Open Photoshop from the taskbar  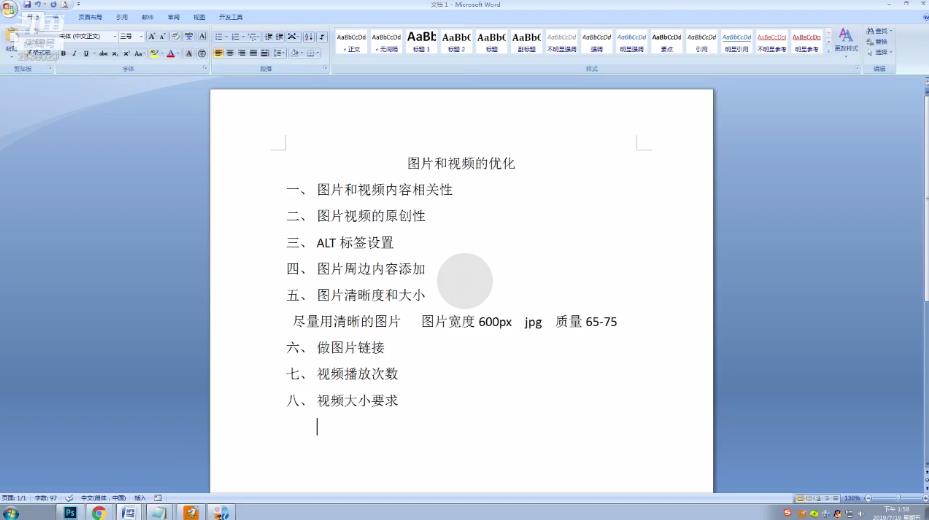click(x=70, y=512)
